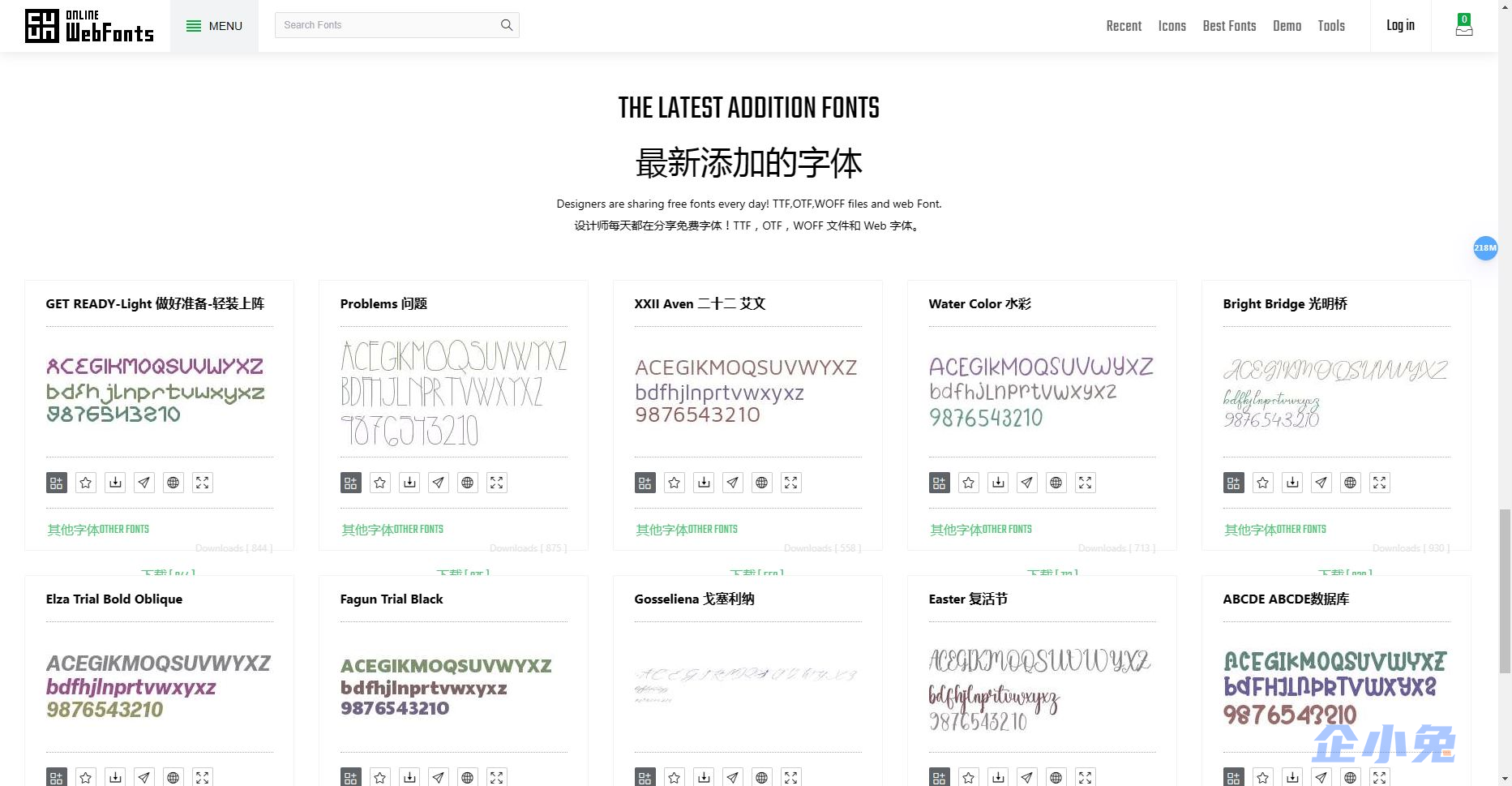Download the Fagun Trial Black font

[409, 776]
